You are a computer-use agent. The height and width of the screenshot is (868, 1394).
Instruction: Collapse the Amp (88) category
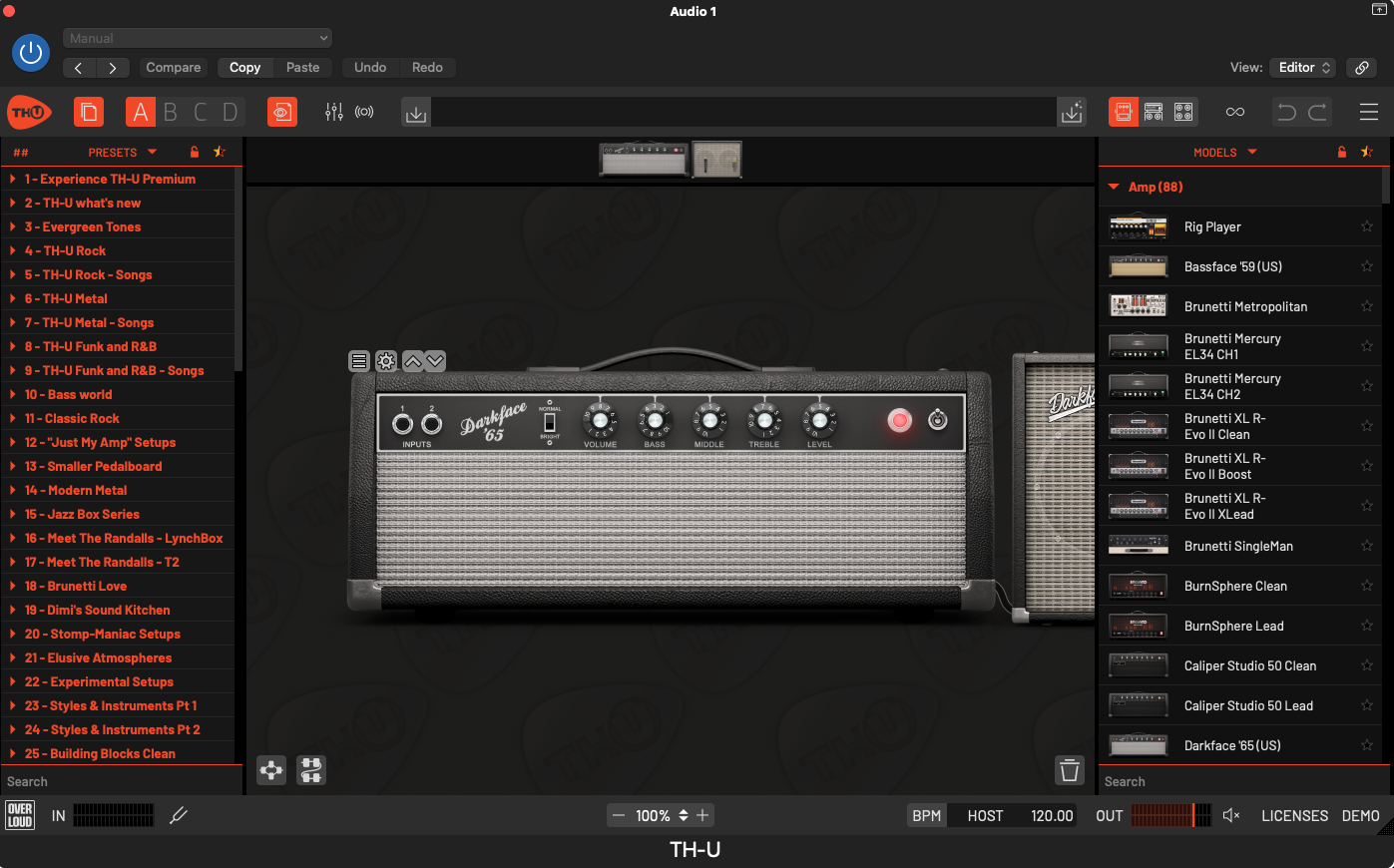pyautogui.click(x=1114, y=187)
